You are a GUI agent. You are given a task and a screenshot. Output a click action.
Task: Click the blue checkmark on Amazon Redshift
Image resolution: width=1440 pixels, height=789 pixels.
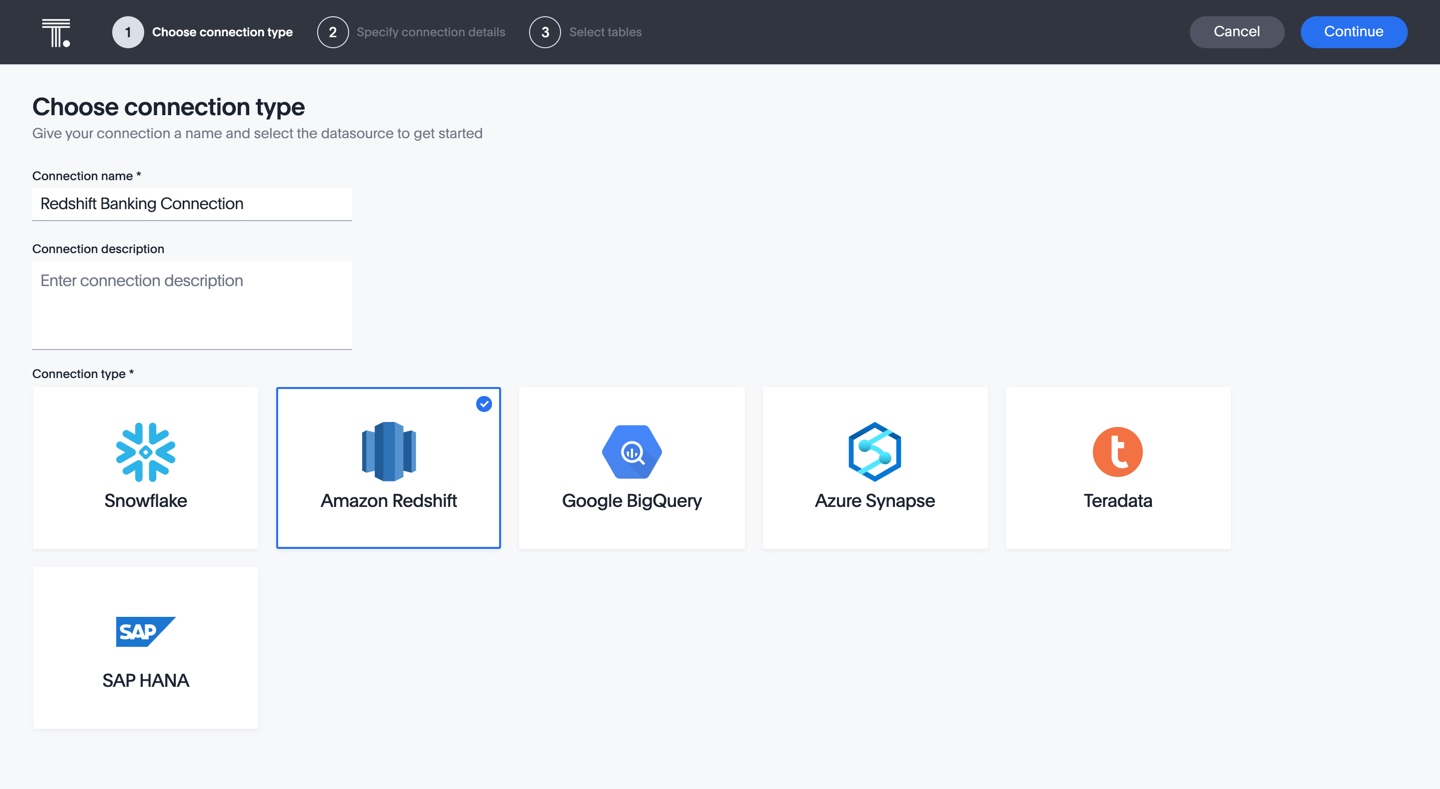tap(484, 404)
